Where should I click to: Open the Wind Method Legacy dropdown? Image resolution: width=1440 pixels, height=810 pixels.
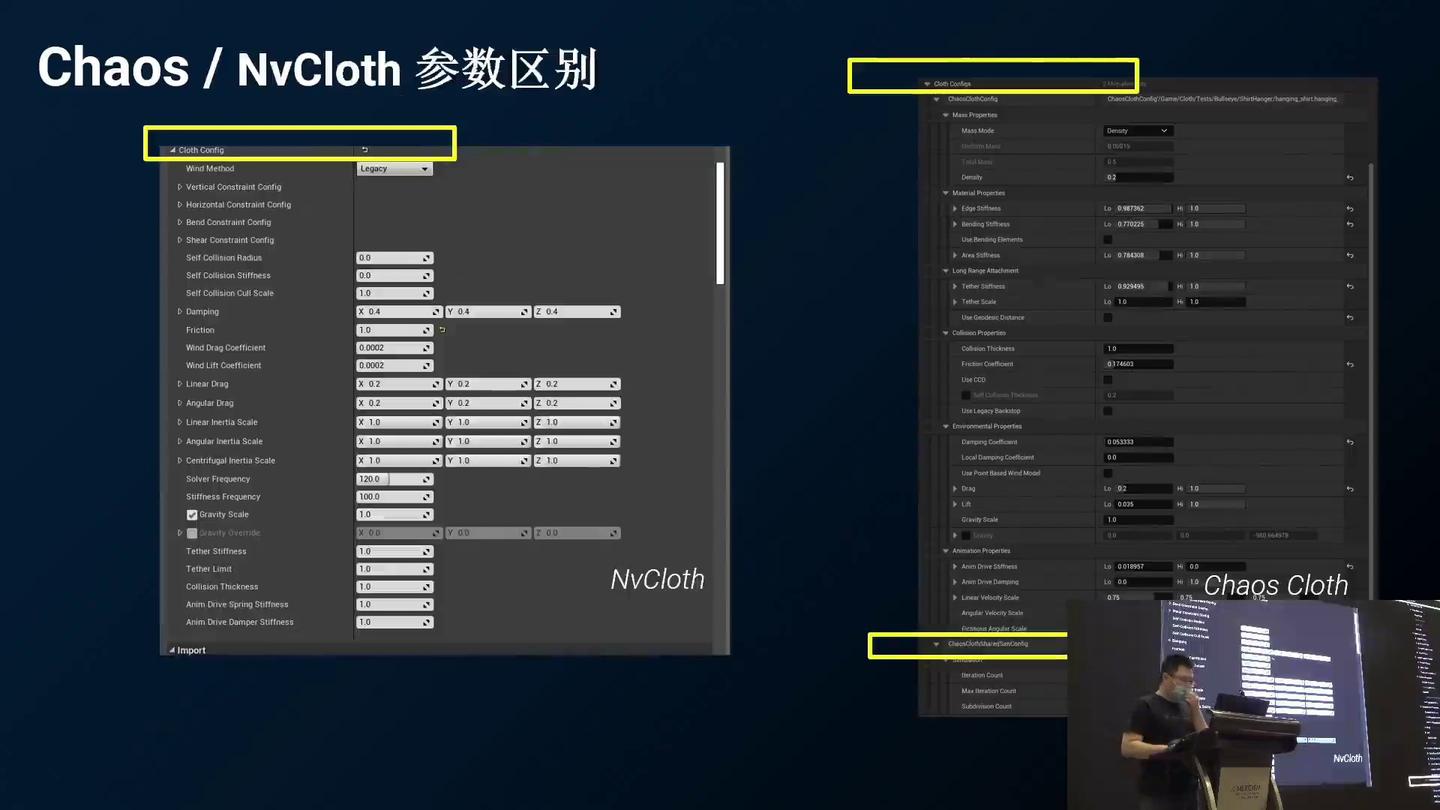click(394, 169)
